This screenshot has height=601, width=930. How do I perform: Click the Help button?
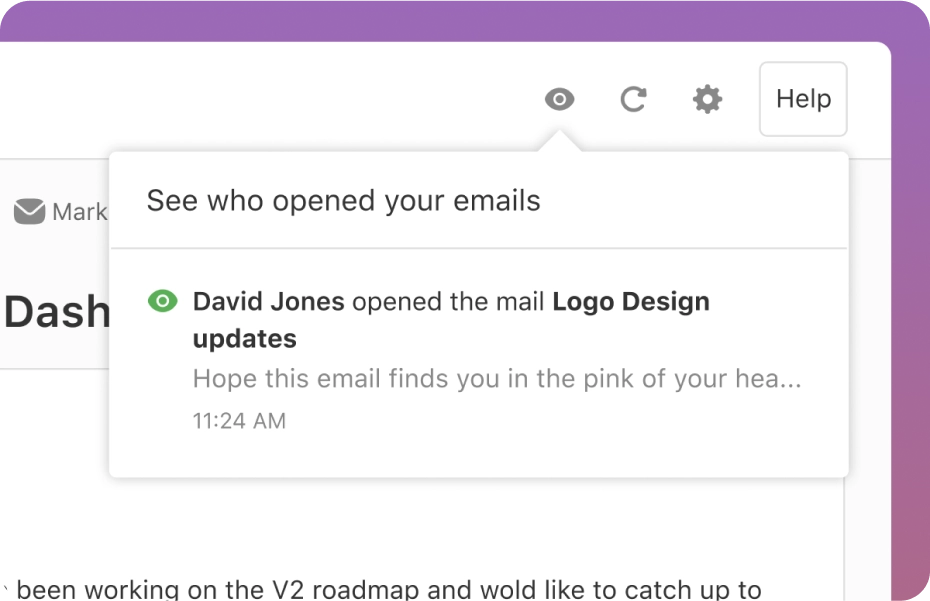[803, 99]
